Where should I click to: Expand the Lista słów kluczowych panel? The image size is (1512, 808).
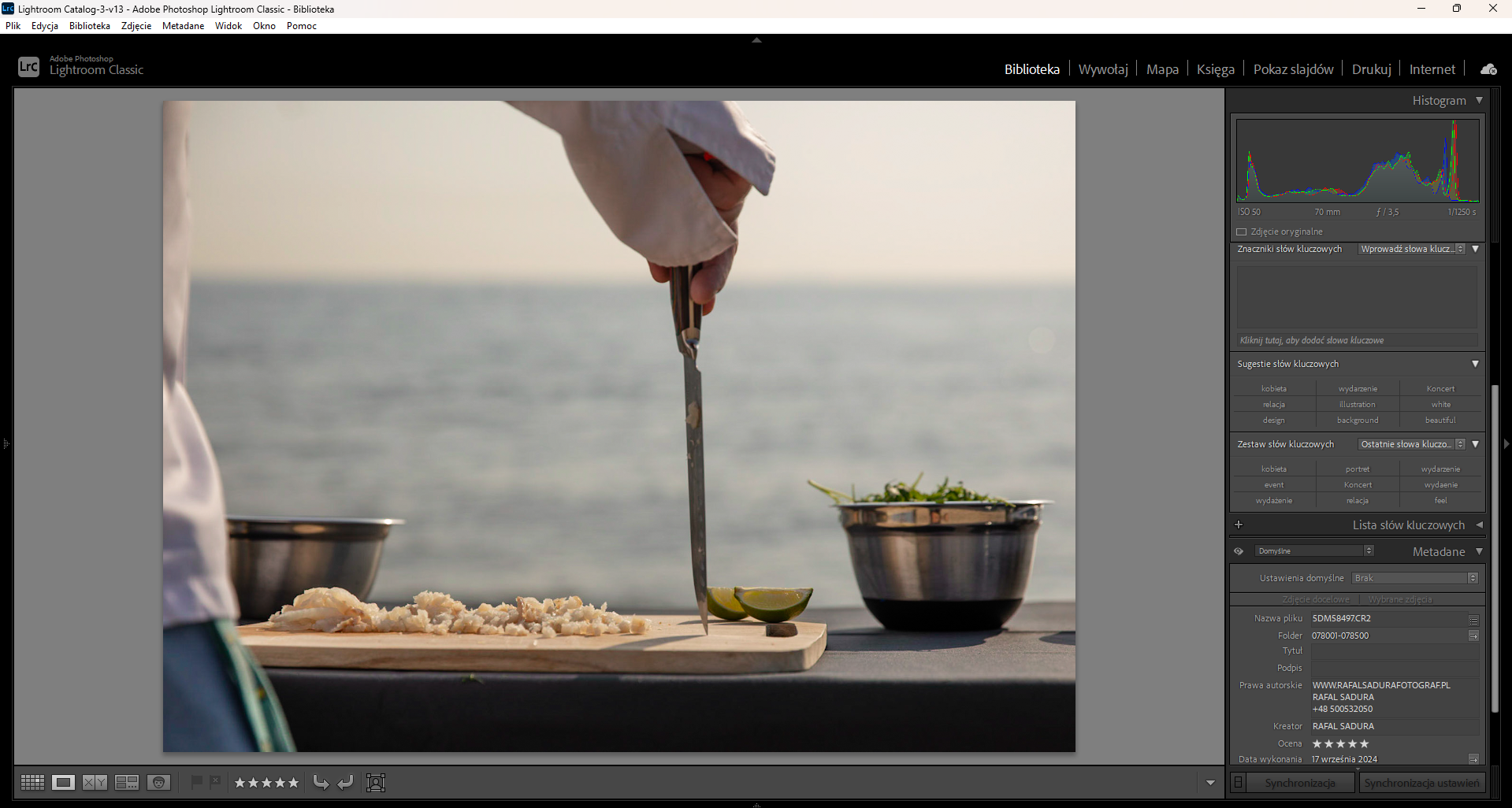1479,524
